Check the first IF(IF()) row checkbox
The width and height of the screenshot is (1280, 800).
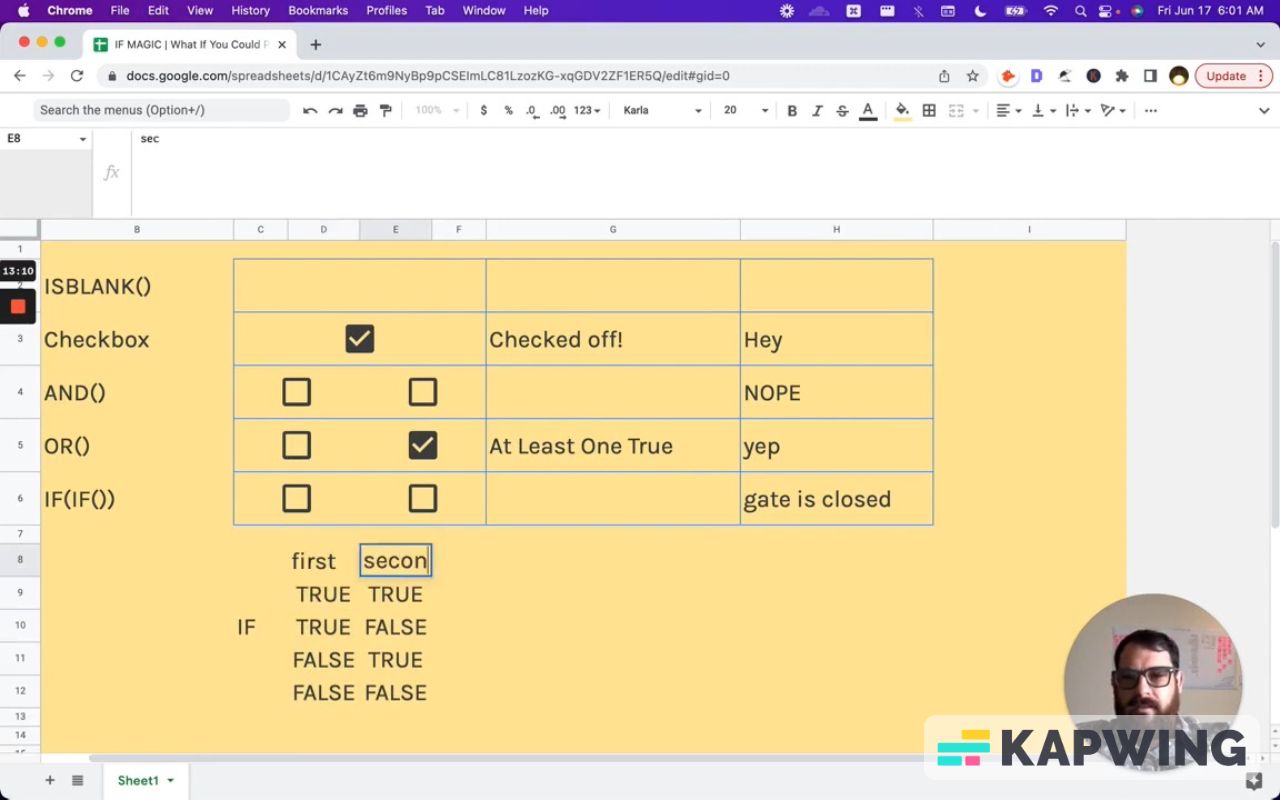click(x=296, y=498)
